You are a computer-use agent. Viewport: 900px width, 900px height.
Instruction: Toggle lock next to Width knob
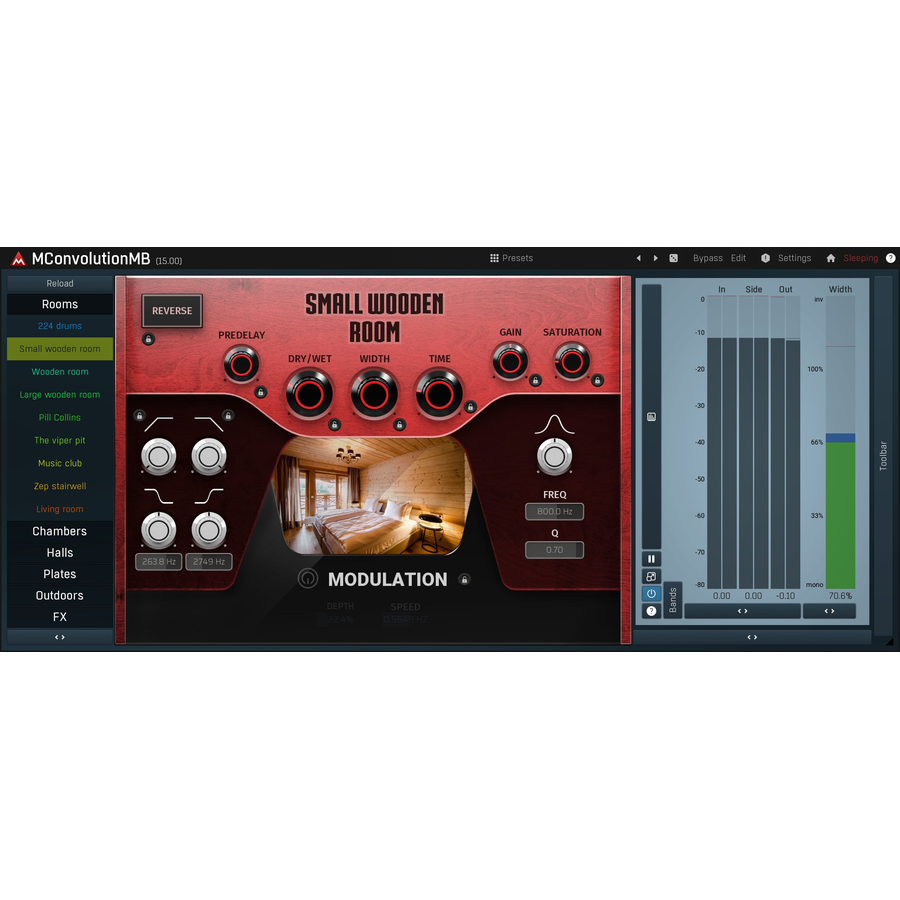click(399, 425)
